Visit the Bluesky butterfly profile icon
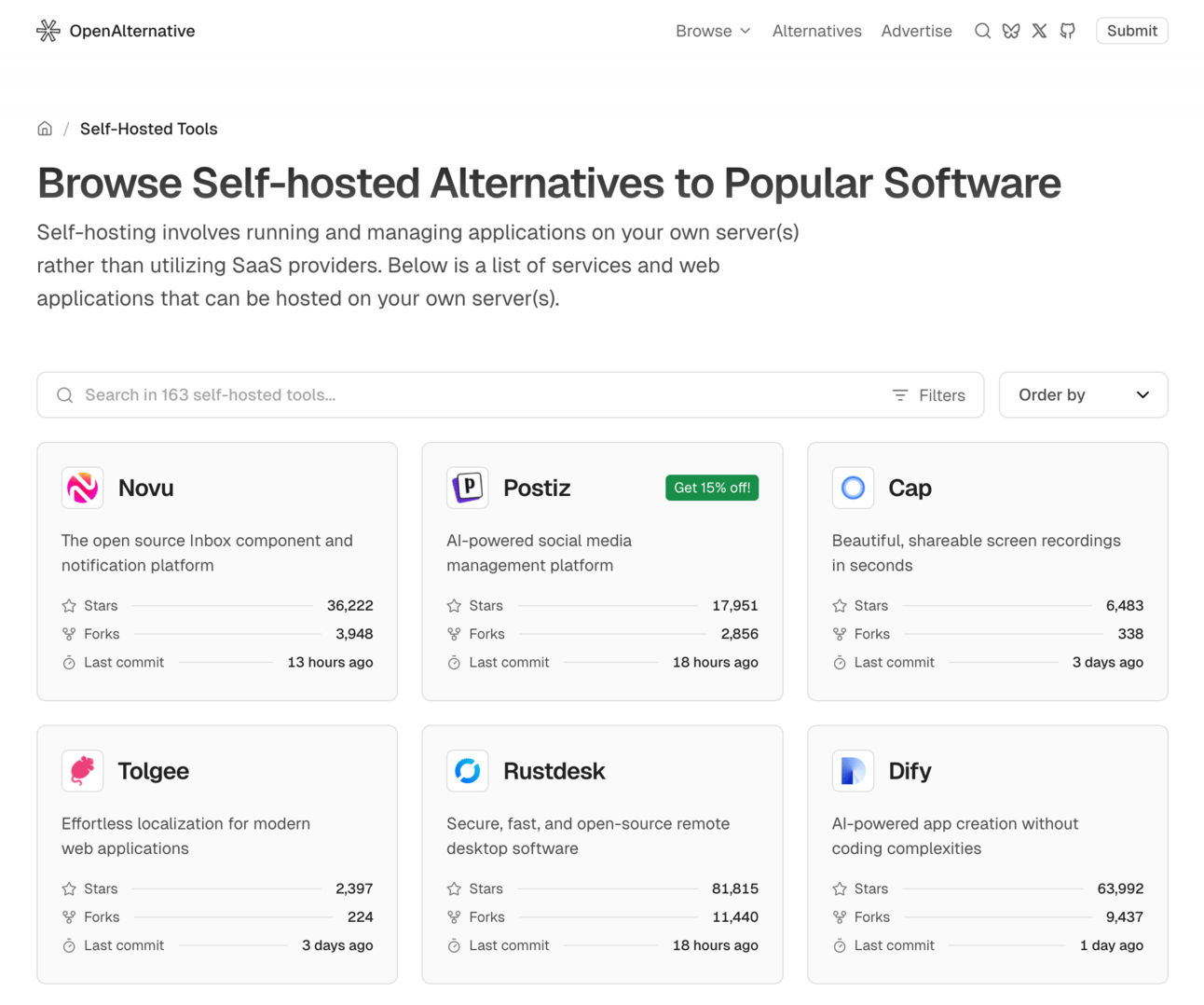This screenshot has height=1005, width=1204. tap(1011, 31)
